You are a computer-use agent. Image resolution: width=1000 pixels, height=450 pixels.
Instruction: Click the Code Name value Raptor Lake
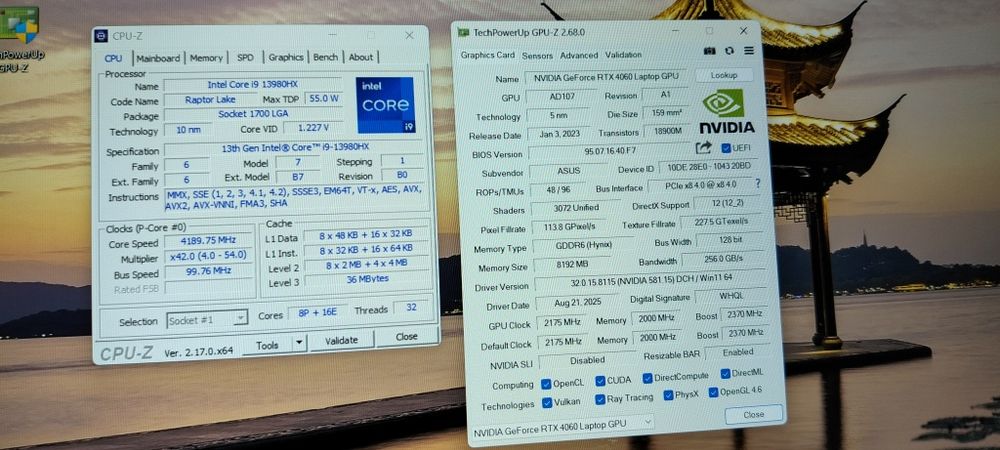210,99
